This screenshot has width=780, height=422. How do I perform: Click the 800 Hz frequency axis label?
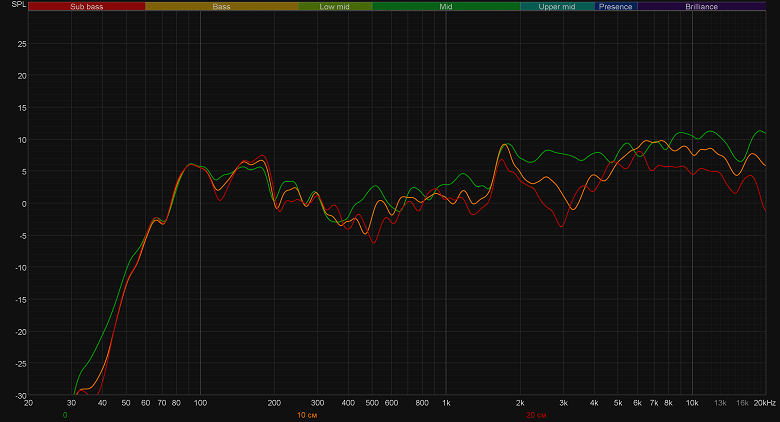(x=422, y=403)
